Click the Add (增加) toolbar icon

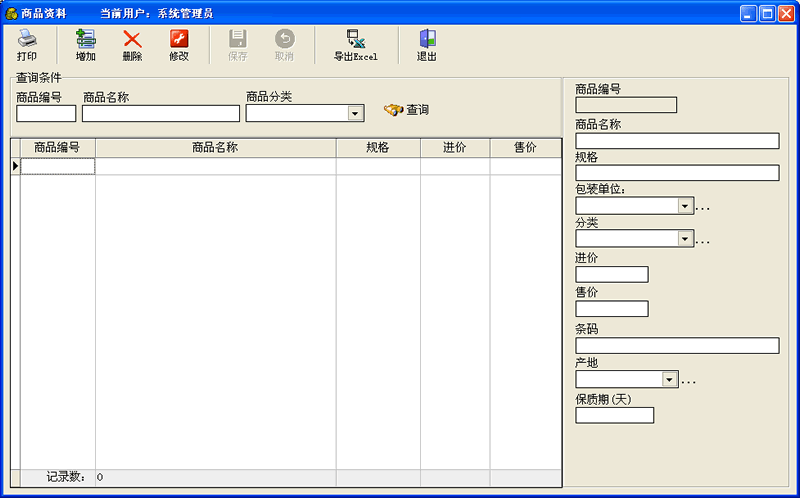click(x=85, y=40)
